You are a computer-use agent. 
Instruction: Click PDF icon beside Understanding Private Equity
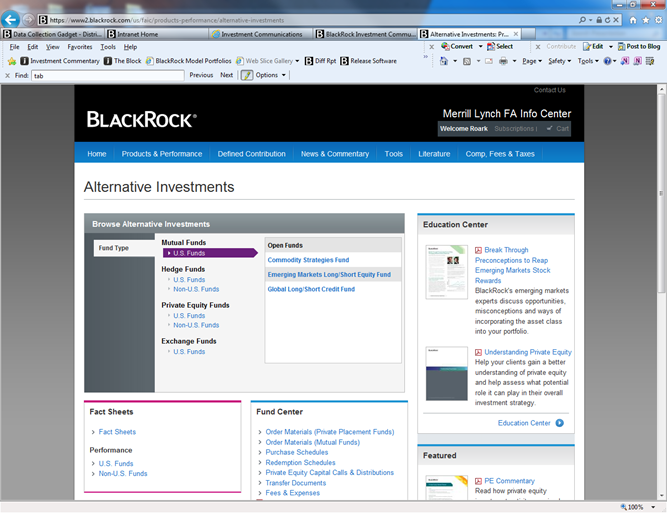click(478, 352)
